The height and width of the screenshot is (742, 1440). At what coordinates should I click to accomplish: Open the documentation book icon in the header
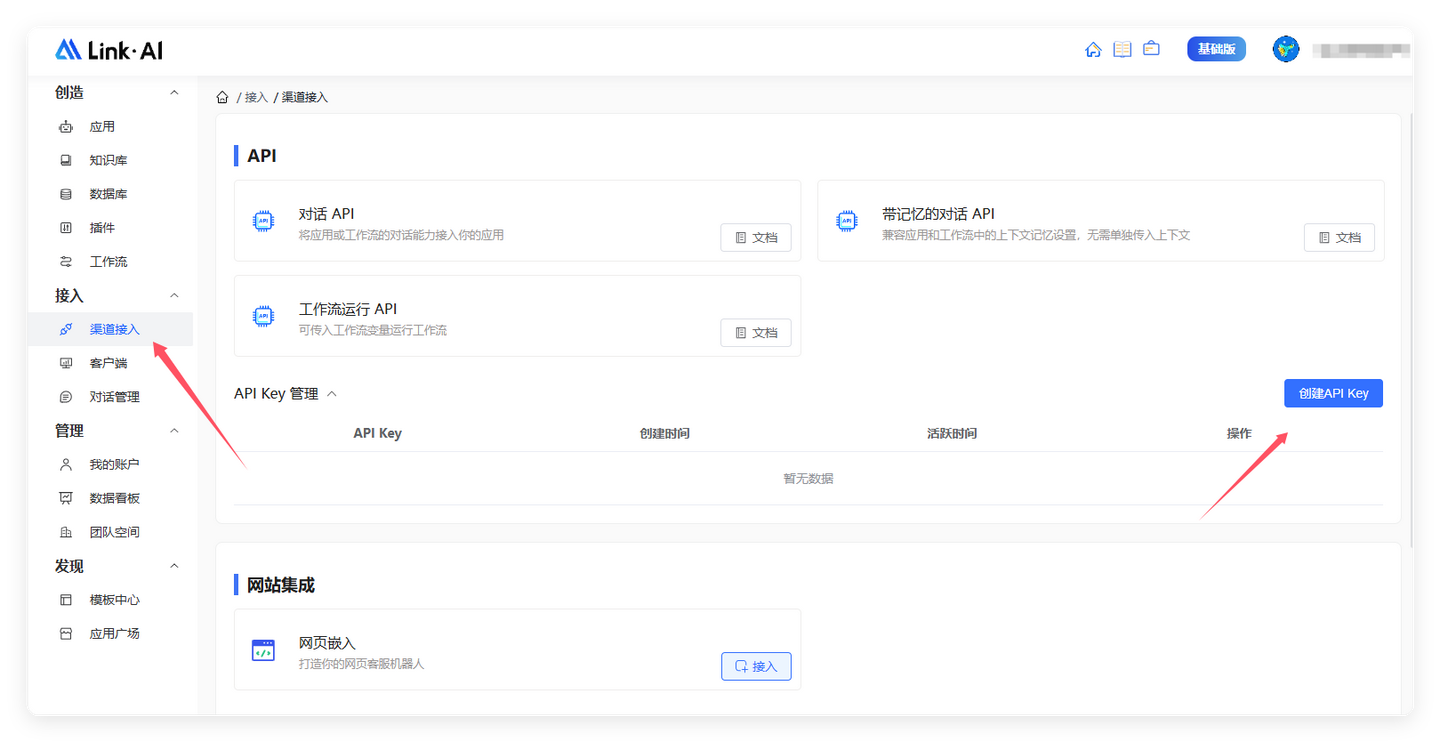point(1122,47)
